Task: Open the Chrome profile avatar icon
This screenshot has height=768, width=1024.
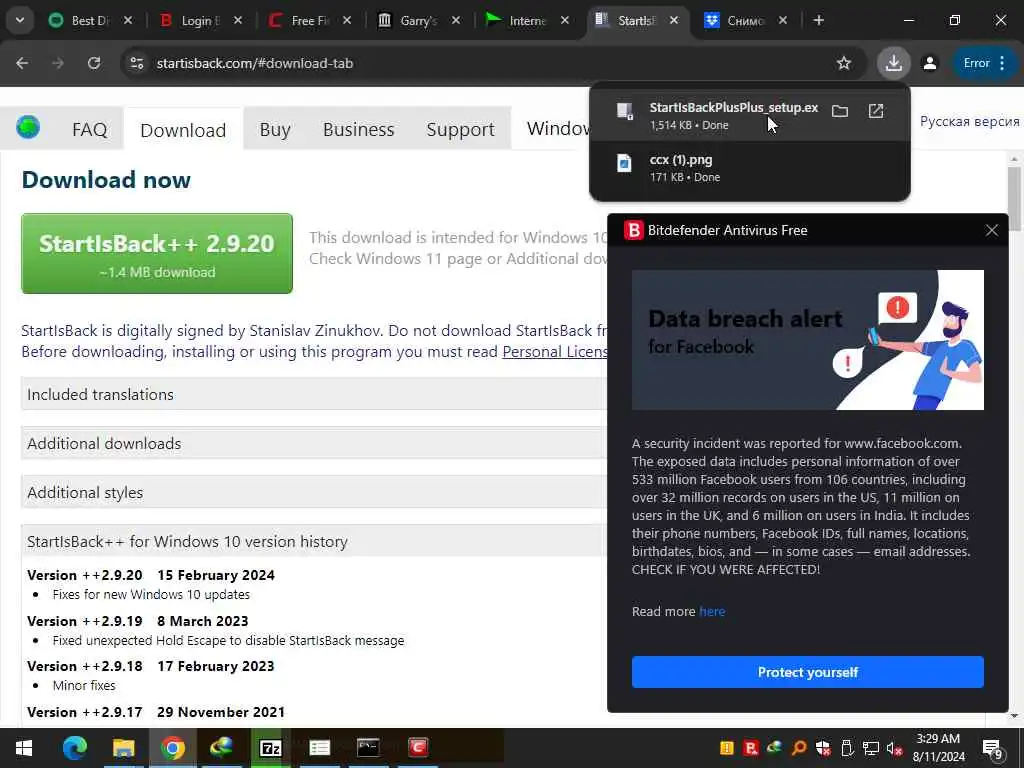Action: 929,63
